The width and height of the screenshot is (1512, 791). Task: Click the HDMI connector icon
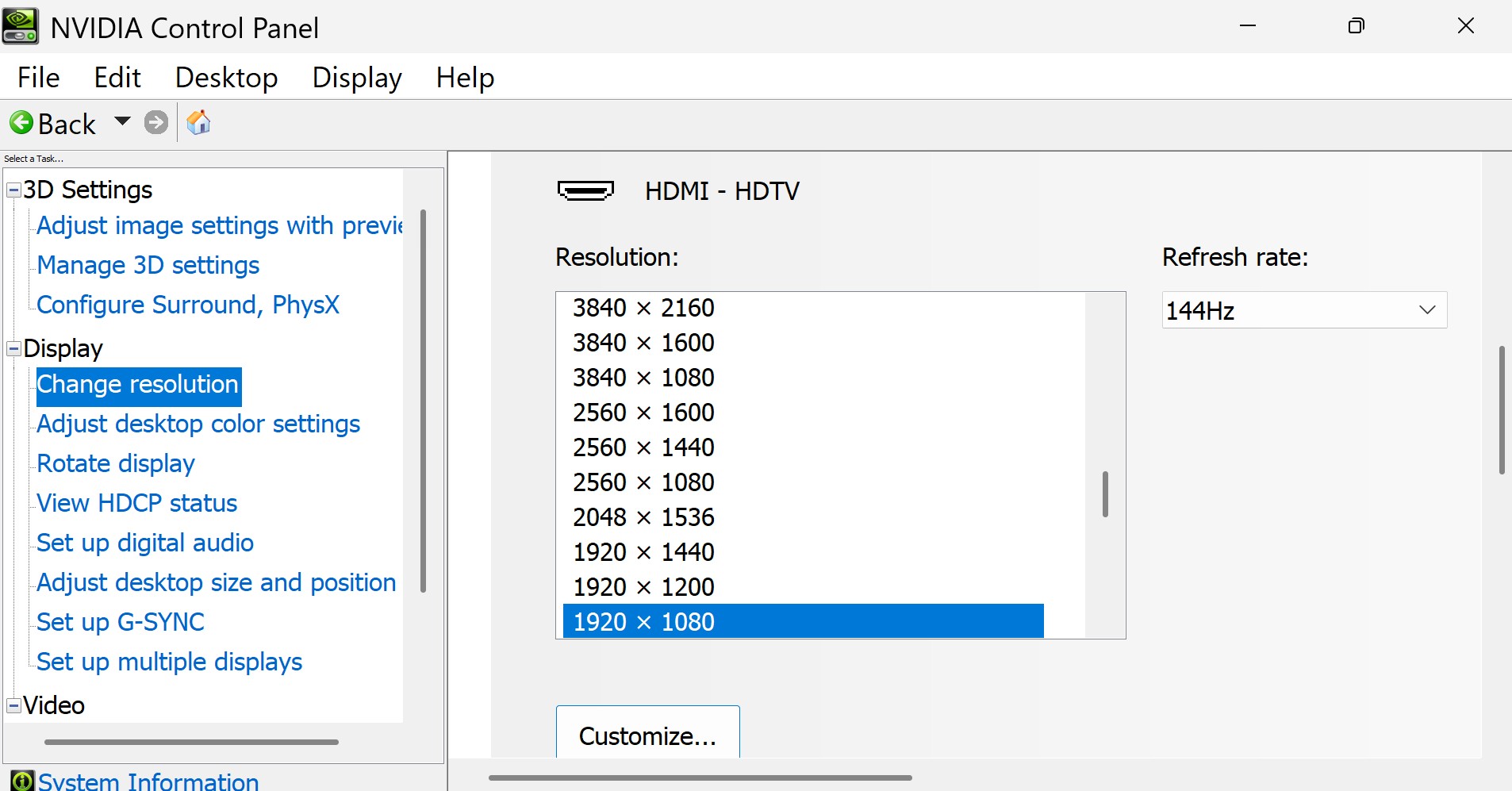click(x=585, y=191)
